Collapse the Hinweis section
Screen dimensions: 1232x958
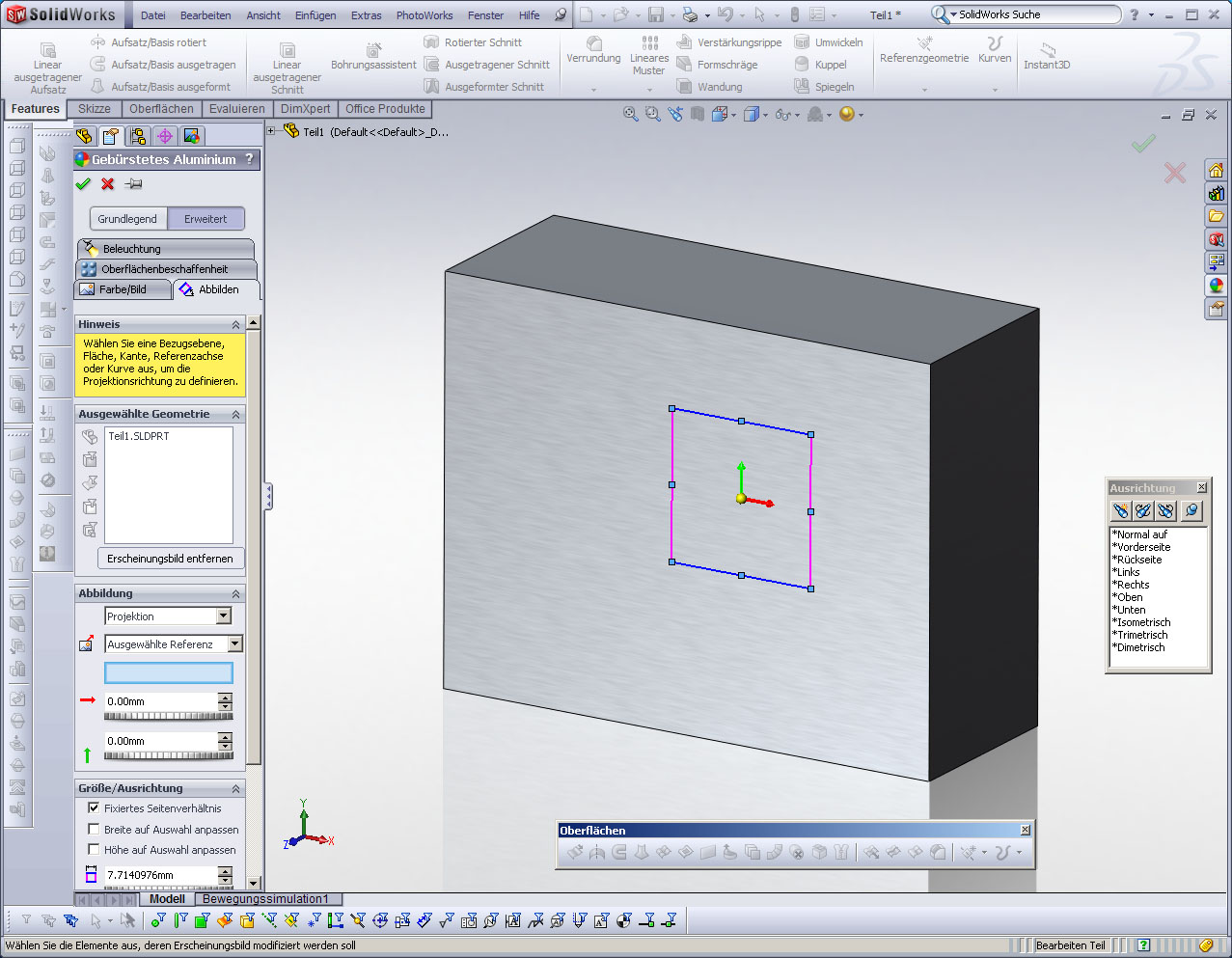point(235,325)
